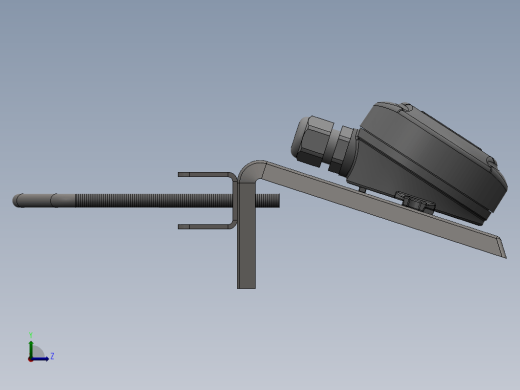Select the threaded rod in the model
This screenshot has height=390, width=520.
click(146, 200)
